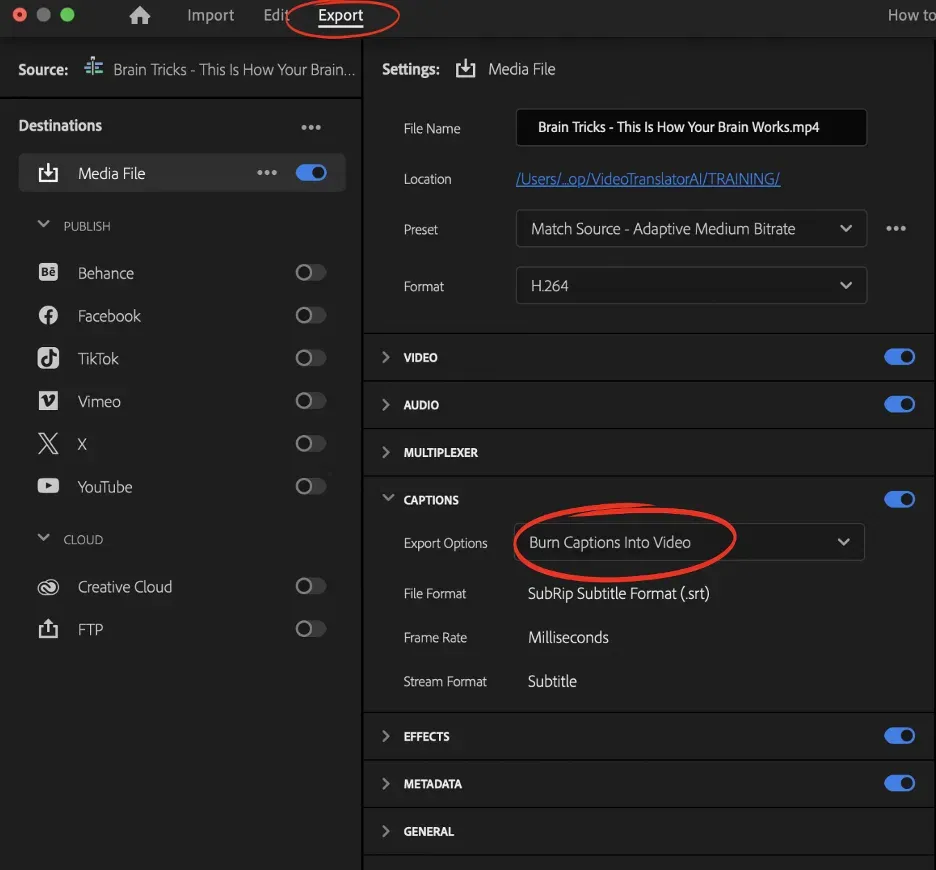Disable the Media File destination toggle

tap(311, 173)
